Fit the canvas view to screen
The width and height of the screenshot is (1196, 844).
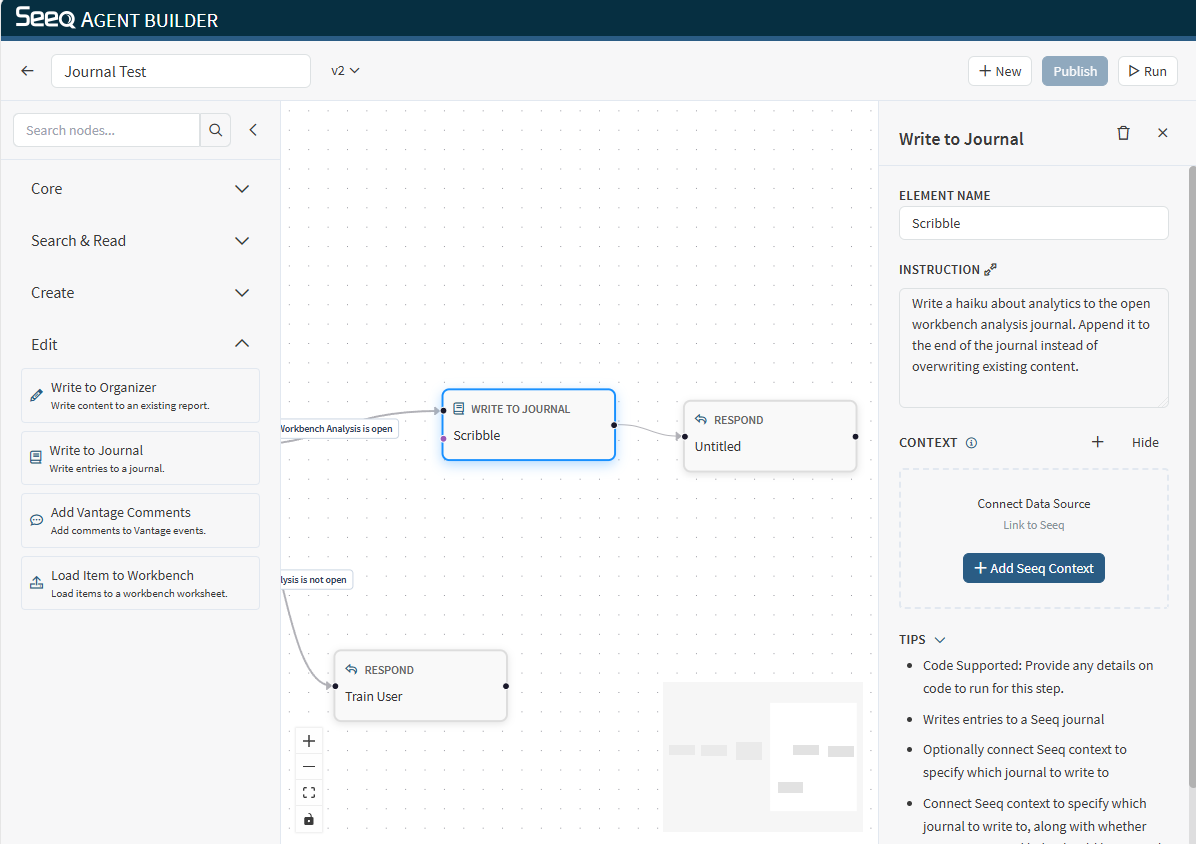pyautogui.click(x=309, y=793)
